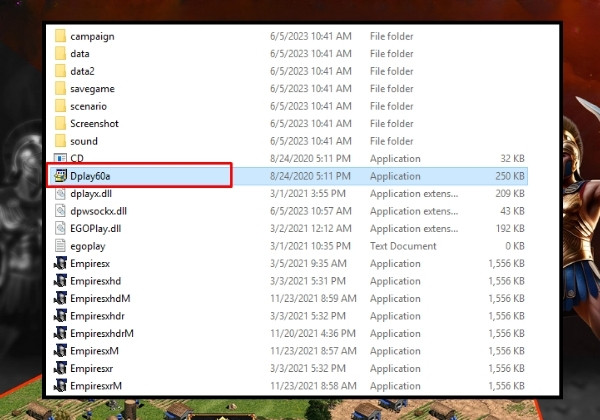The width and height of the screenshot is (600, 420).
Task: Click the file name 'campaign'
Action: (92, 37)
